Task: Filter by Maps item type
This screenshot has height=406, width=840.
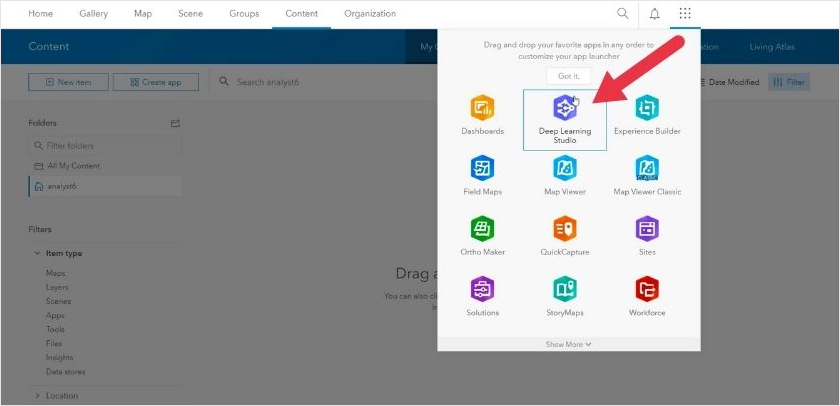Action: (x=55, y=273)
